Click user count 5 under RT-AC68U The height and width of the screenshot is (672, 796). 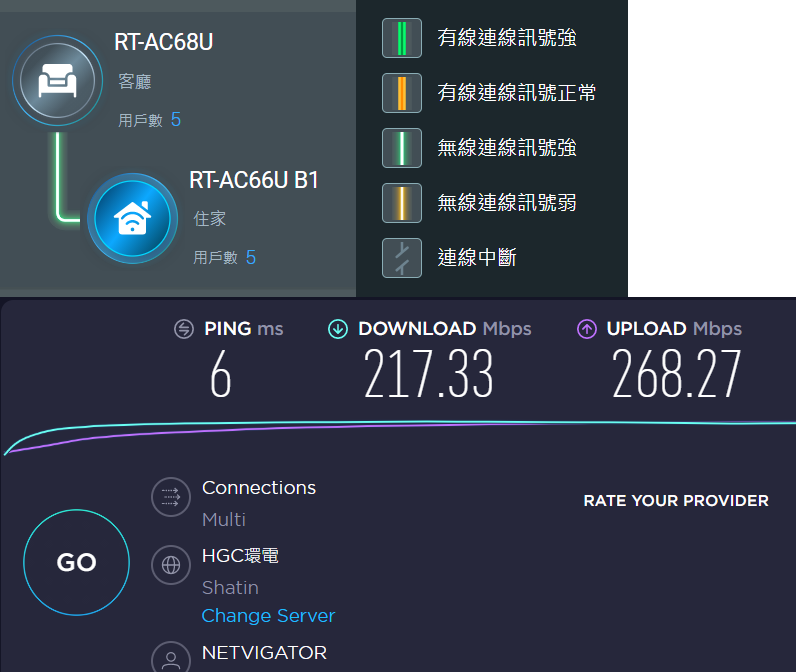(176, 120)
